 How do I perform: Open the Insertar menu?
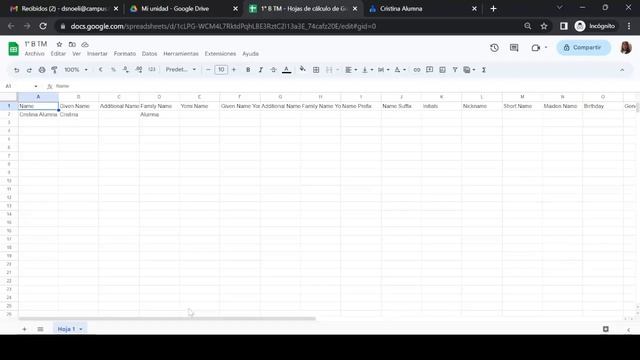pyautogui.click(x=97, y=54)
